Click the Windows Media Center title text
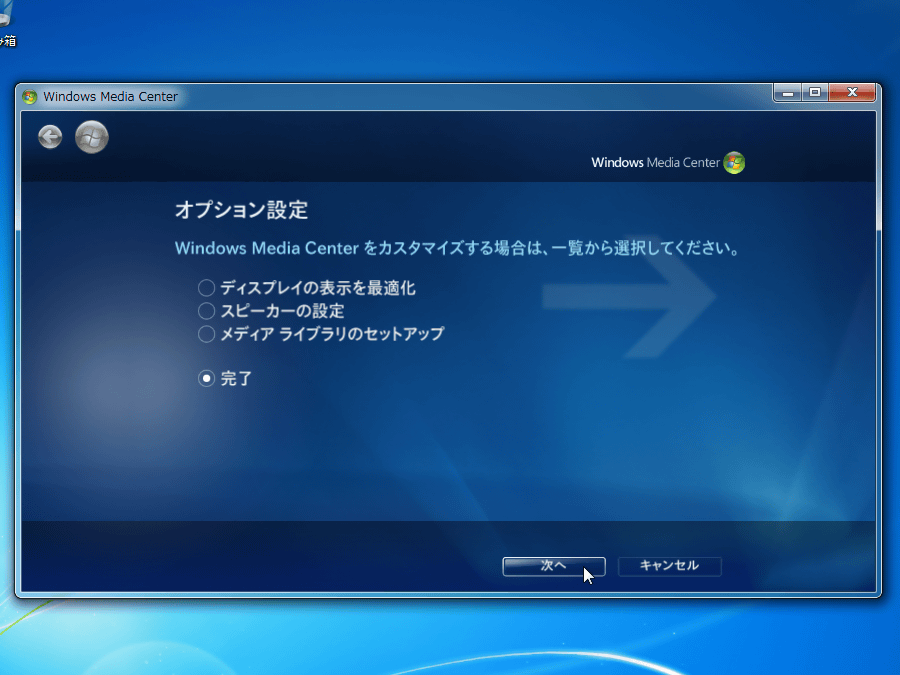Screen dimensions: 900x675 tap(110, 96)
